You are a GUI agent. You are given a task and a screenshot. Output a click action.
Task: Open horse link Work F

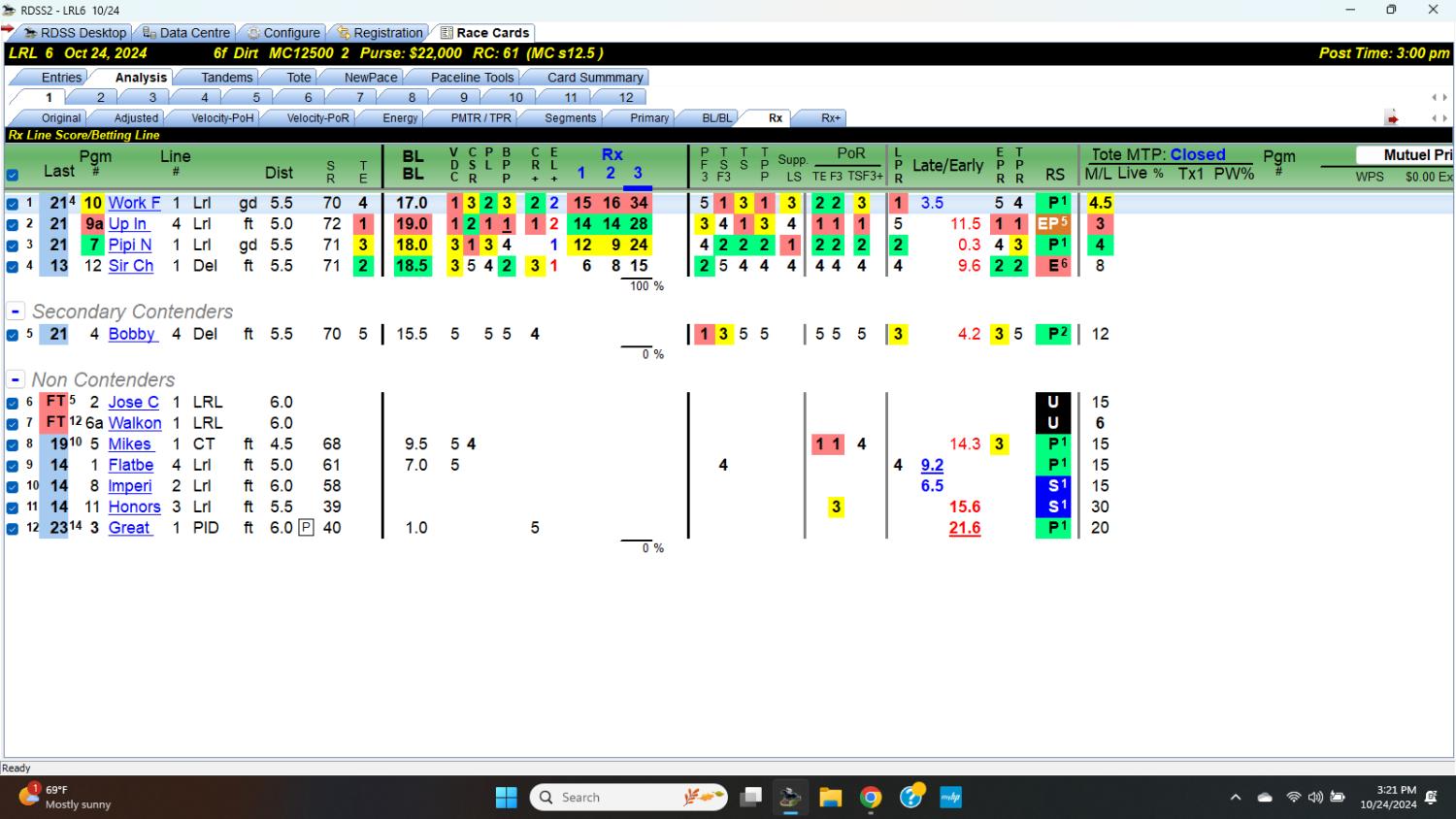(x=134, y=203)
